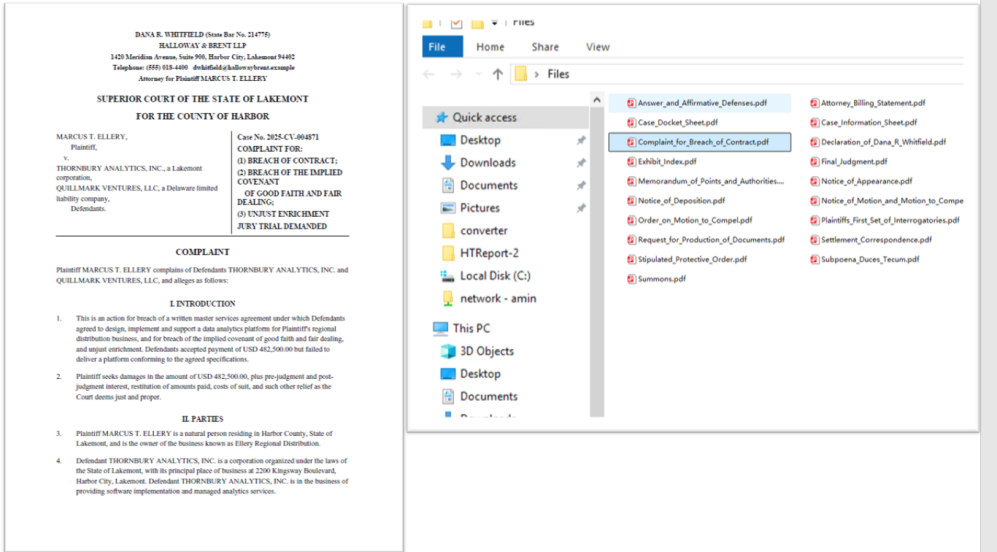Viewport: 997px width, 552px height.
Task: Click PDF icon of Request_for_Production_of_Documents.pdf
Action: tap(631, 240)
